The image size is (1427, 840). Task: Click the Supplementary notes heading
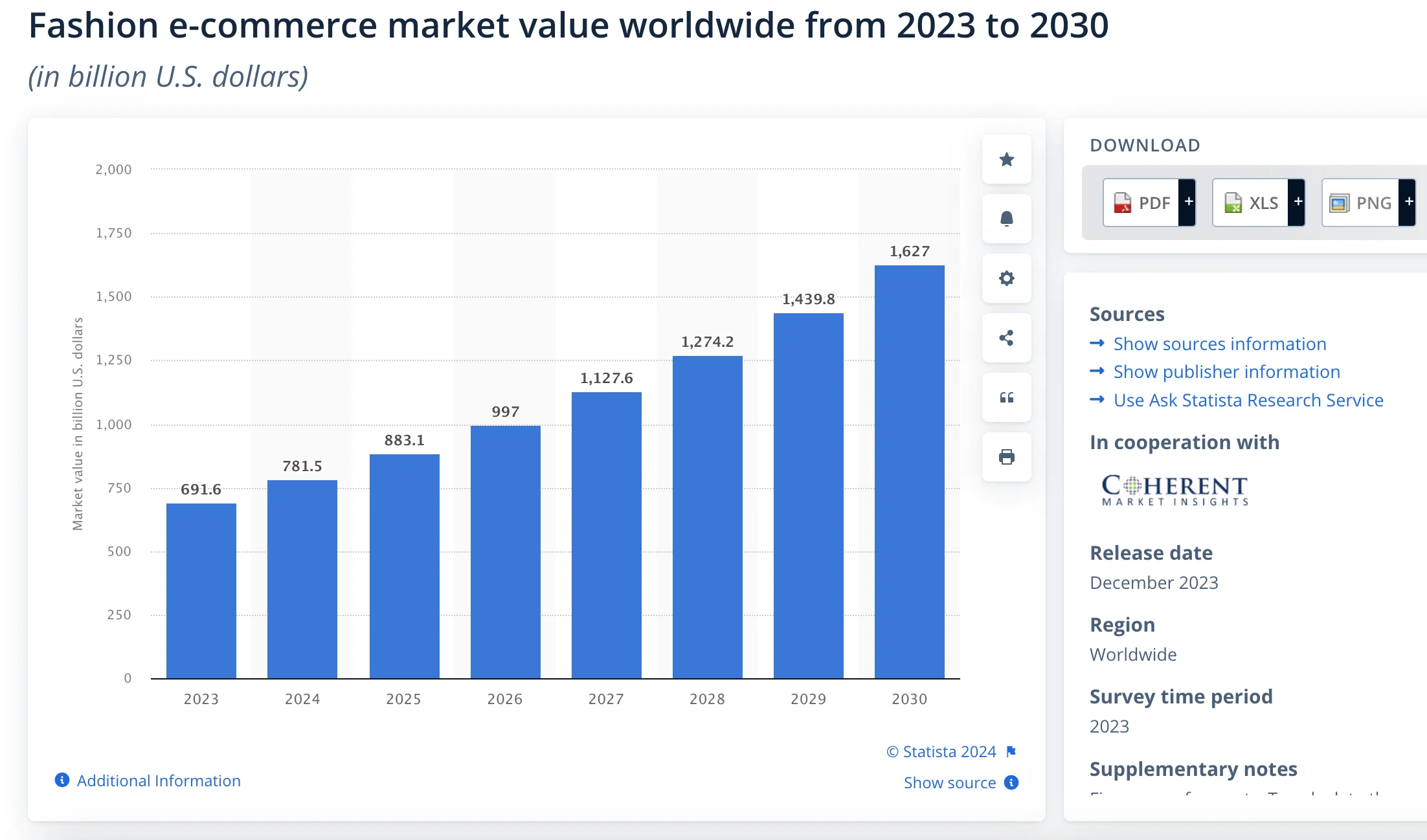coord(1193,769)
